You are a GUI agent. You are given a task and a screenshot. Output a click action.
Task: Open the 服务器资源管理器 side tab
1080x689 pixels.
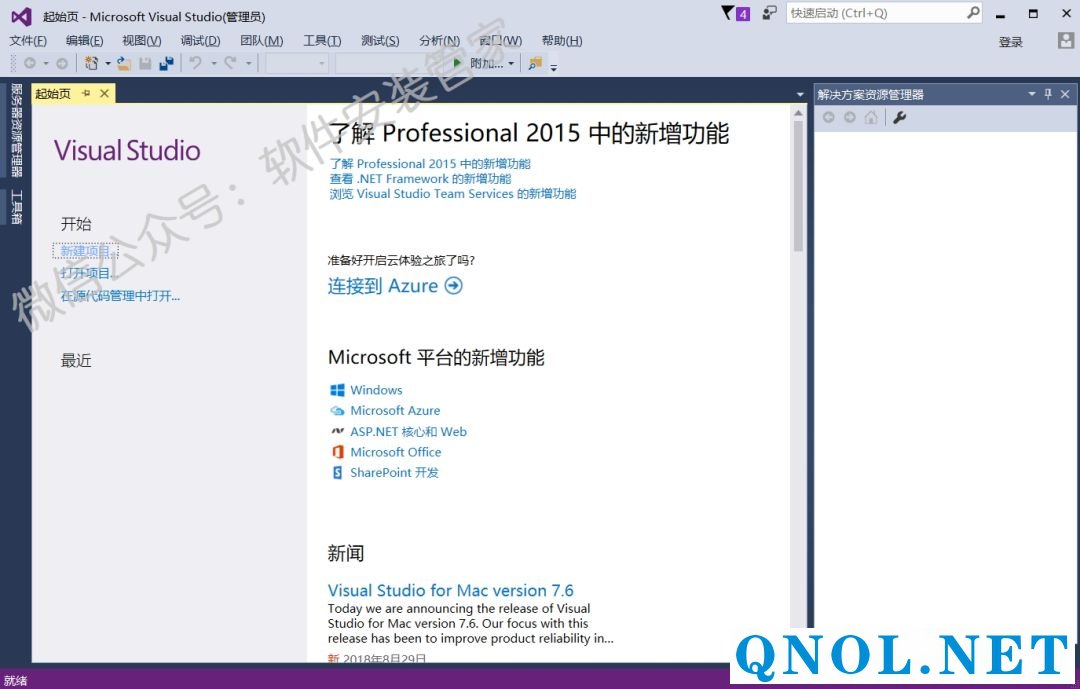(x=16, y=130)
